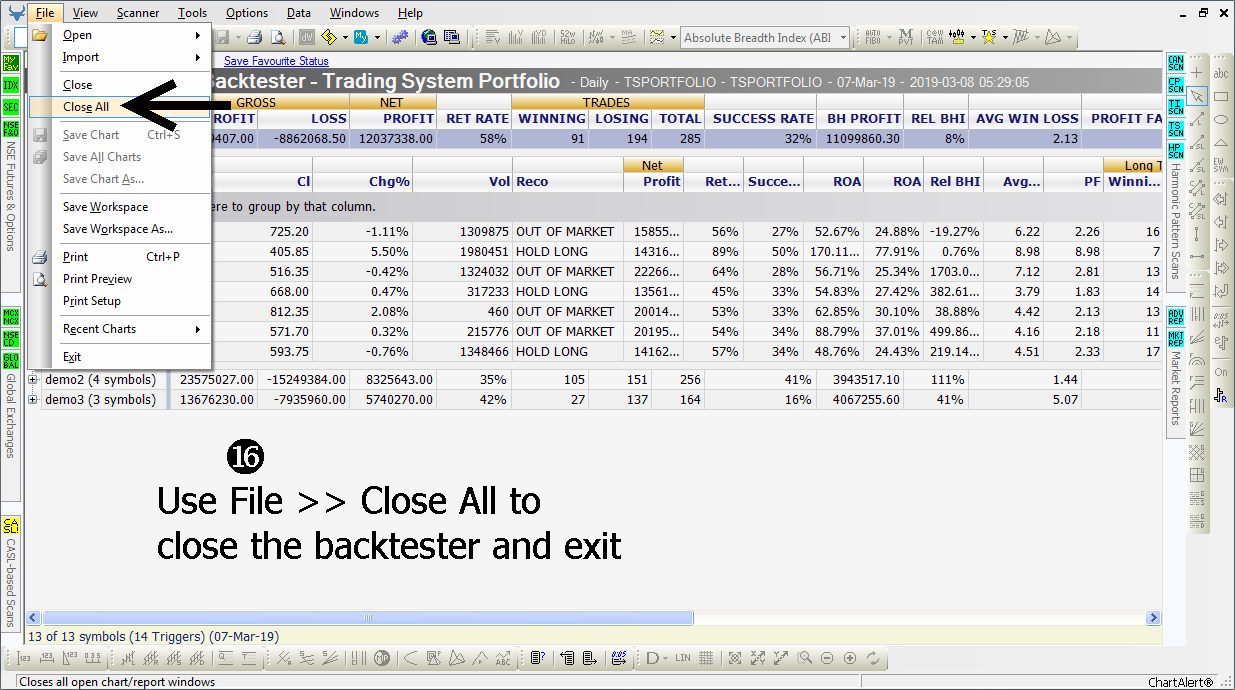Click the zoom in plus icon

pyautogui.click(x=850, y=658)
